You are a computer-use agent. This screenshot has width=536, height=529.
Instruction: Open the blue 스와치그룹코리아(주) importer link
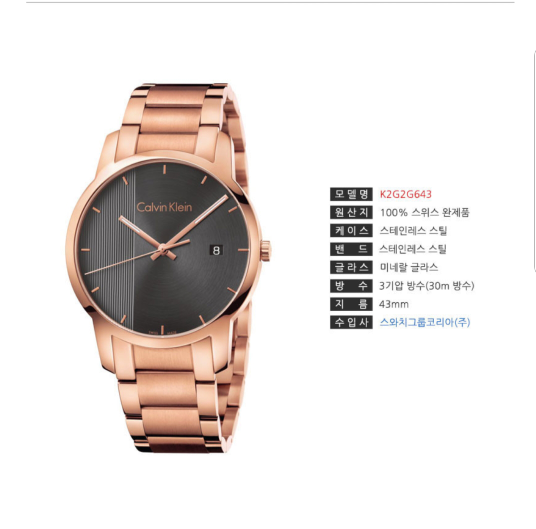[425, 322]
